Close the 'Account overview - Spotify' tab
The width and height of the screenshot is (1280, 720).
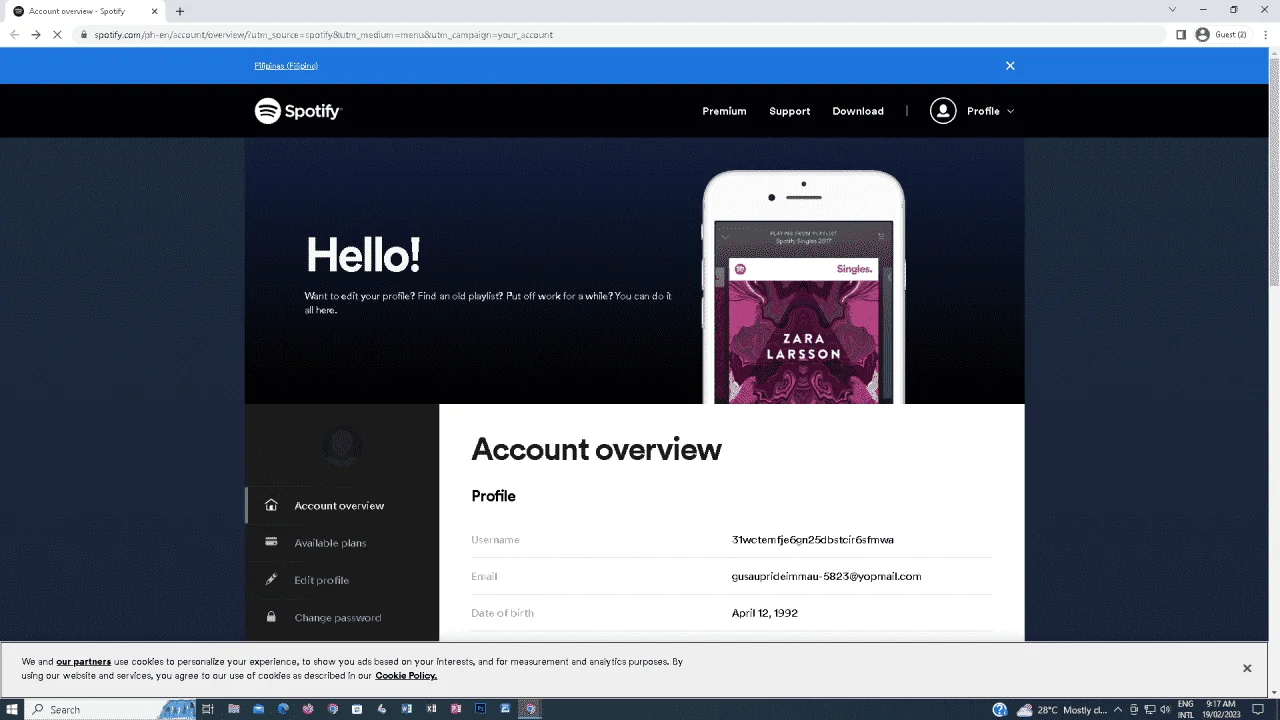[155, 11]
